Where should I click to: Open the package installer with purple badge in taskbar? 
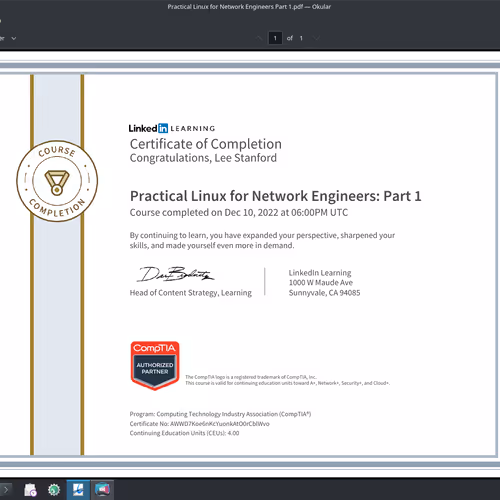pos(30,490)
